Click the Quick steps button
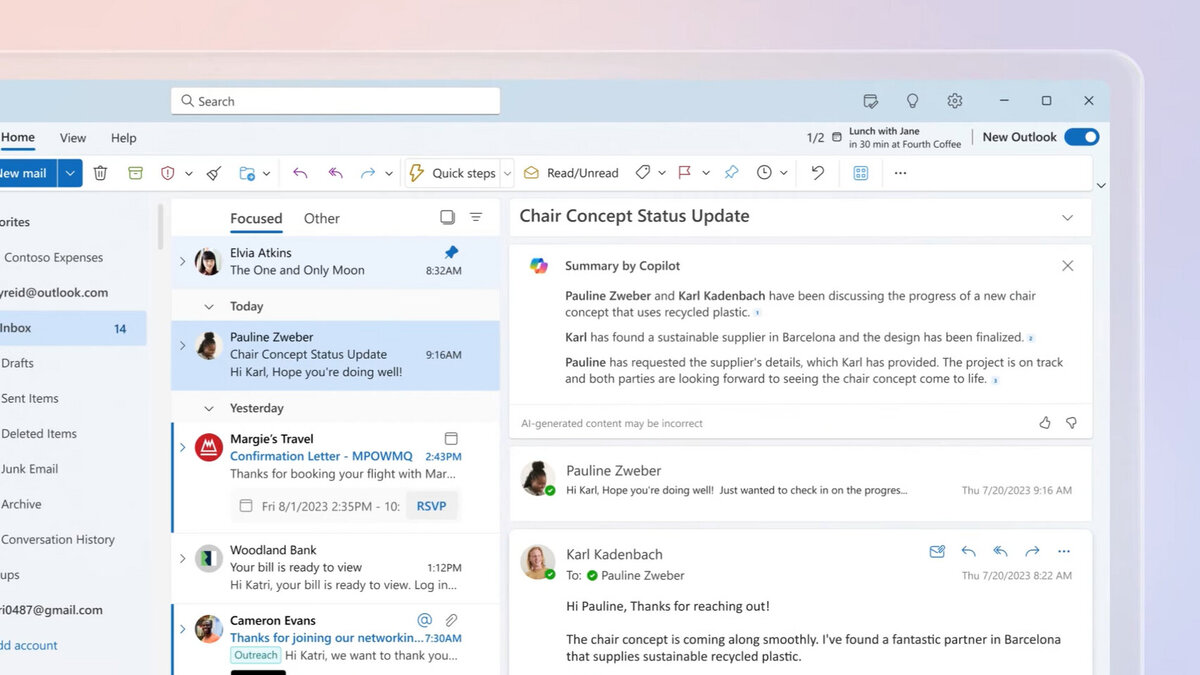Image resolution: width=1200 pixels, height=675 pixels. click(452, 173)
